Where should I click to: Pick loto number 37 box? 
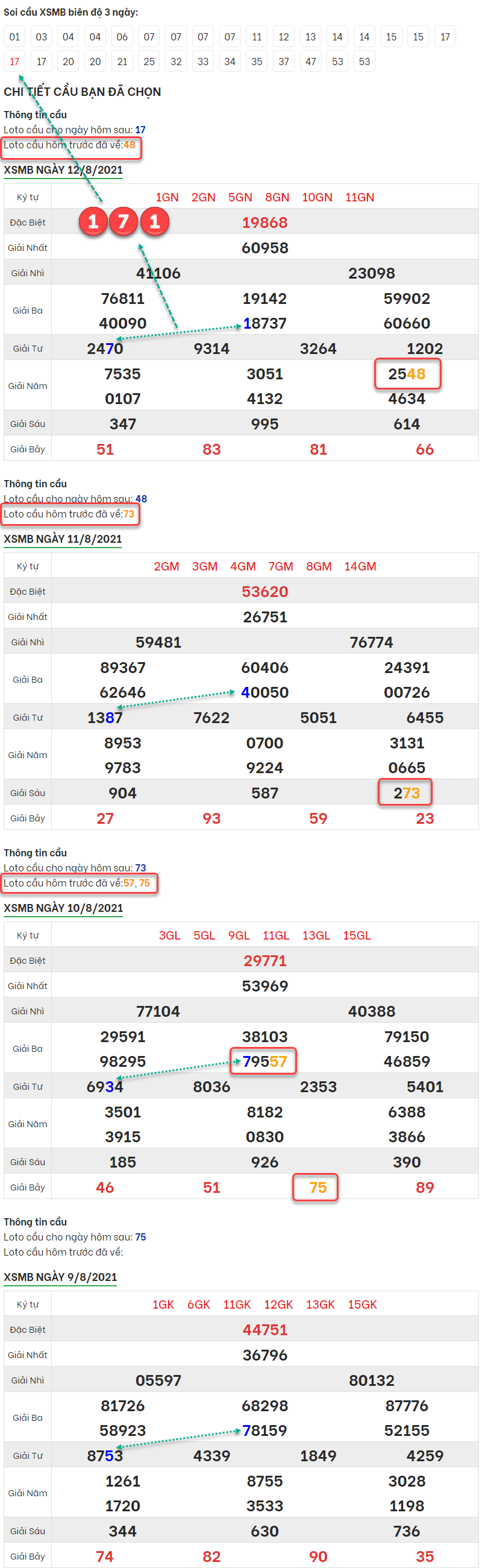[284, 62]
